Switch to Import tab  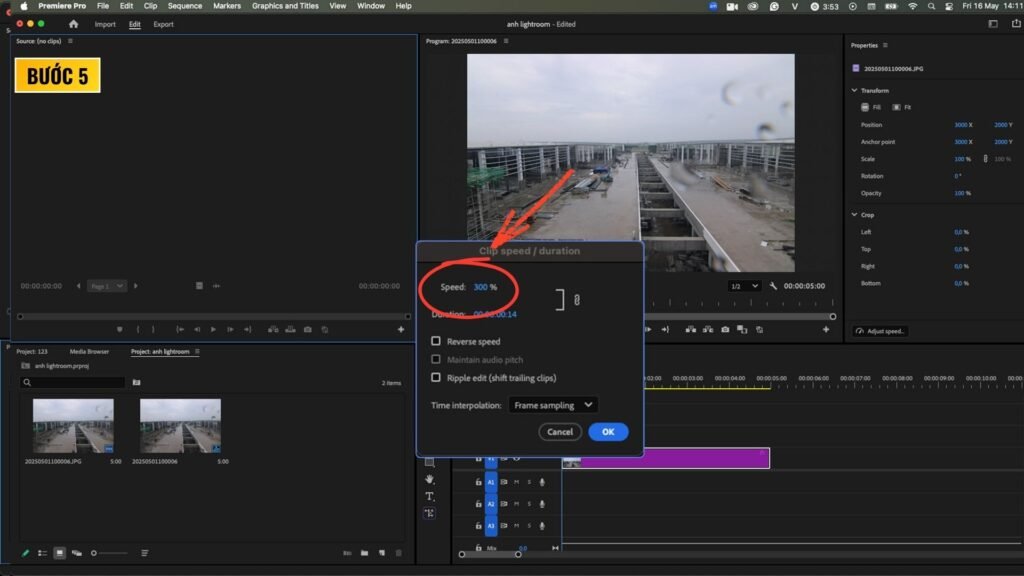104,24
